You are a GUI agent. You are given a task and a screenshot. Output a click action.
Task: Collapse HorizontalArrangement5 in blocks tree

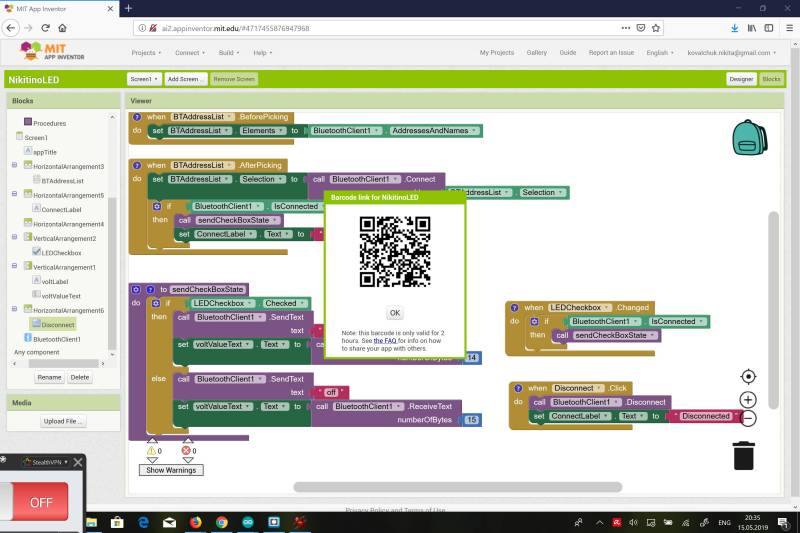point(14,194)
